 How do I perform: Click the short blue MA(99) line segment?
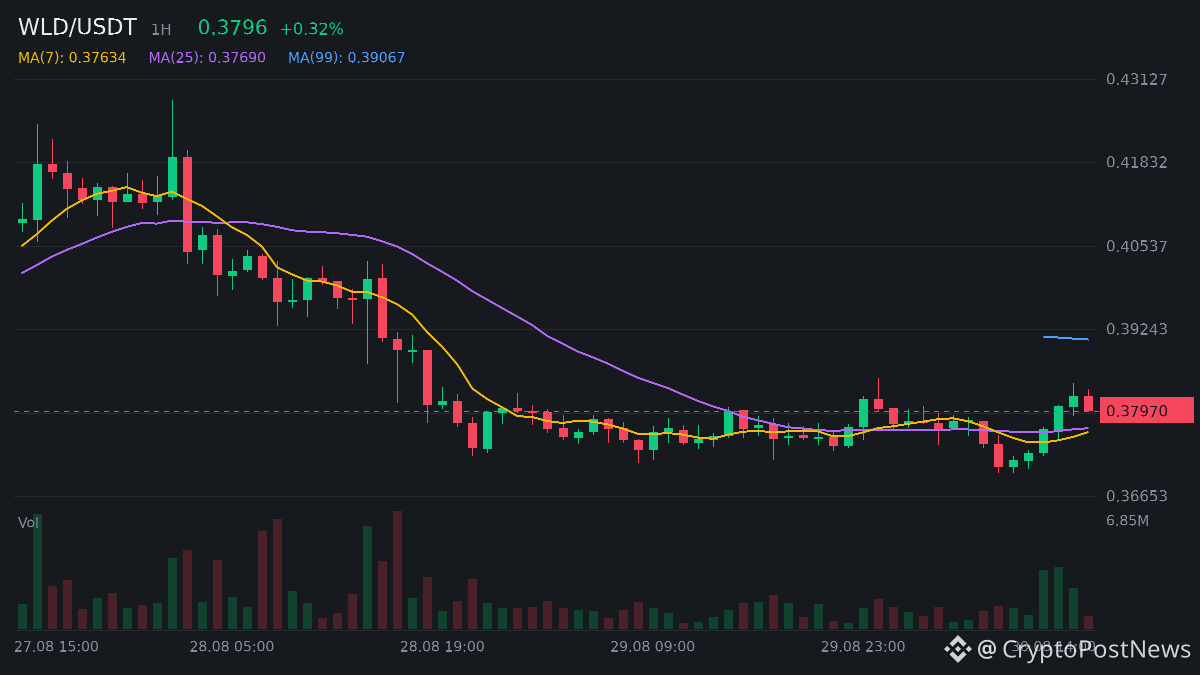[1066, 338]
